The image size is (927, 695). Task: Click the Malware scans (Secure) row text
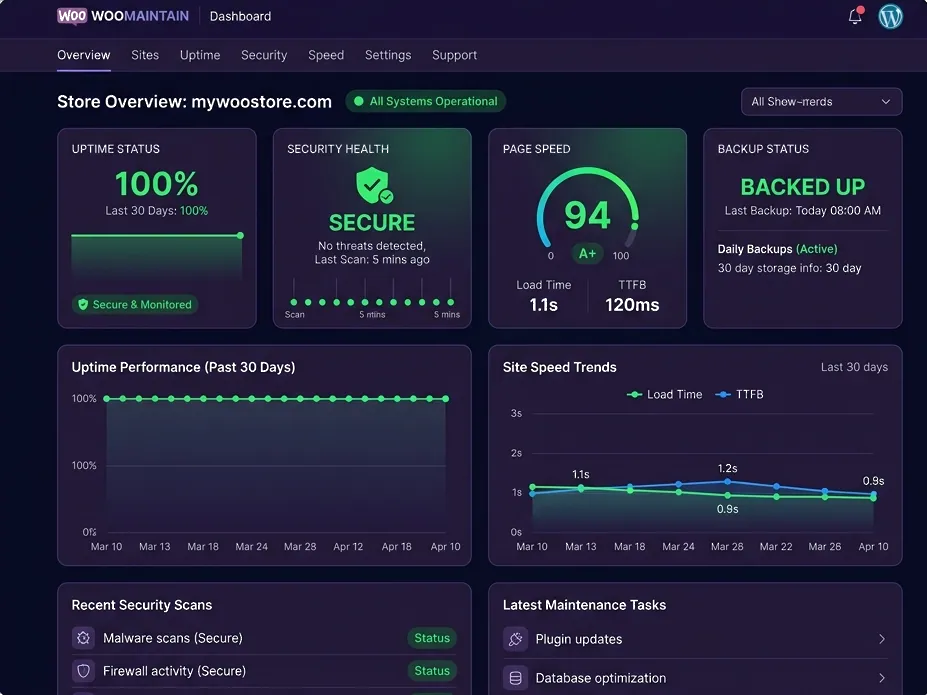173,638
